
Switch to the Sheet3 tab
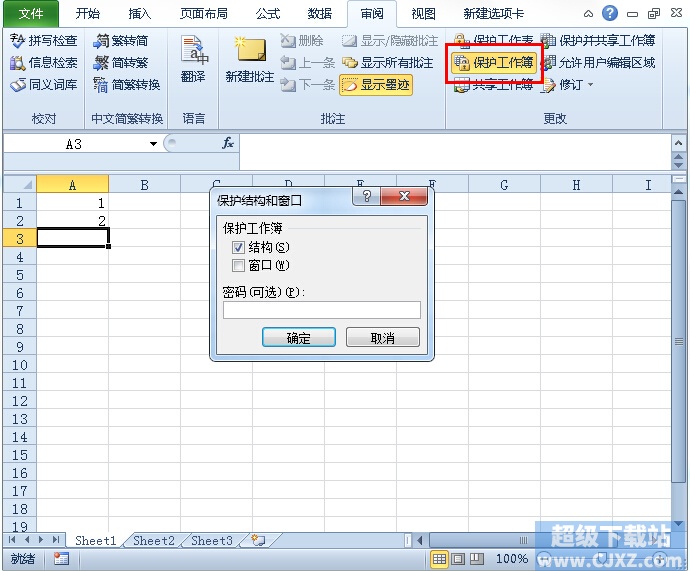tap(212, 540)
